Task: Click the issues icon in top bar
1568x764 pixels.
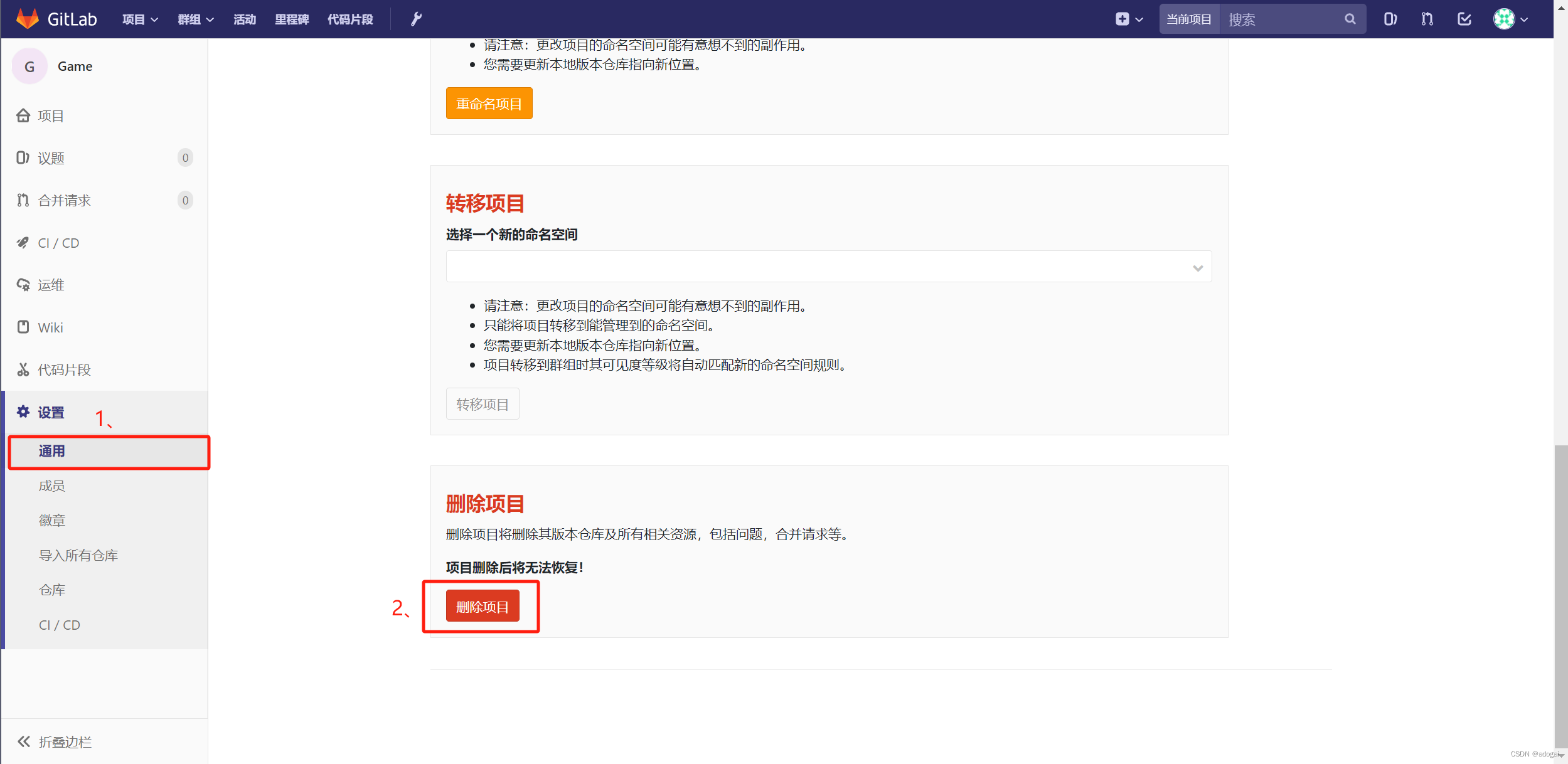Action: [x=1390, y=19]
